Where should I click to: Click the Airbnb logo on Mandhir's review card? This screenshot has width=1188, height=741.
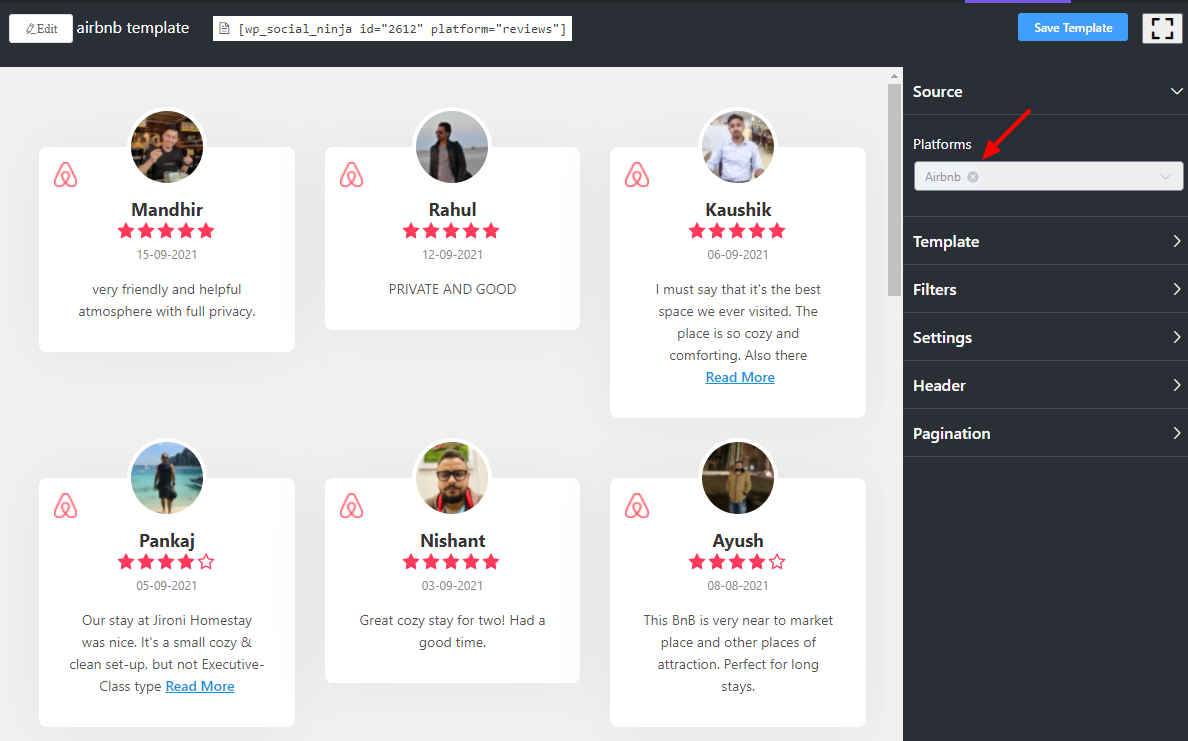(x=66, y=174)
